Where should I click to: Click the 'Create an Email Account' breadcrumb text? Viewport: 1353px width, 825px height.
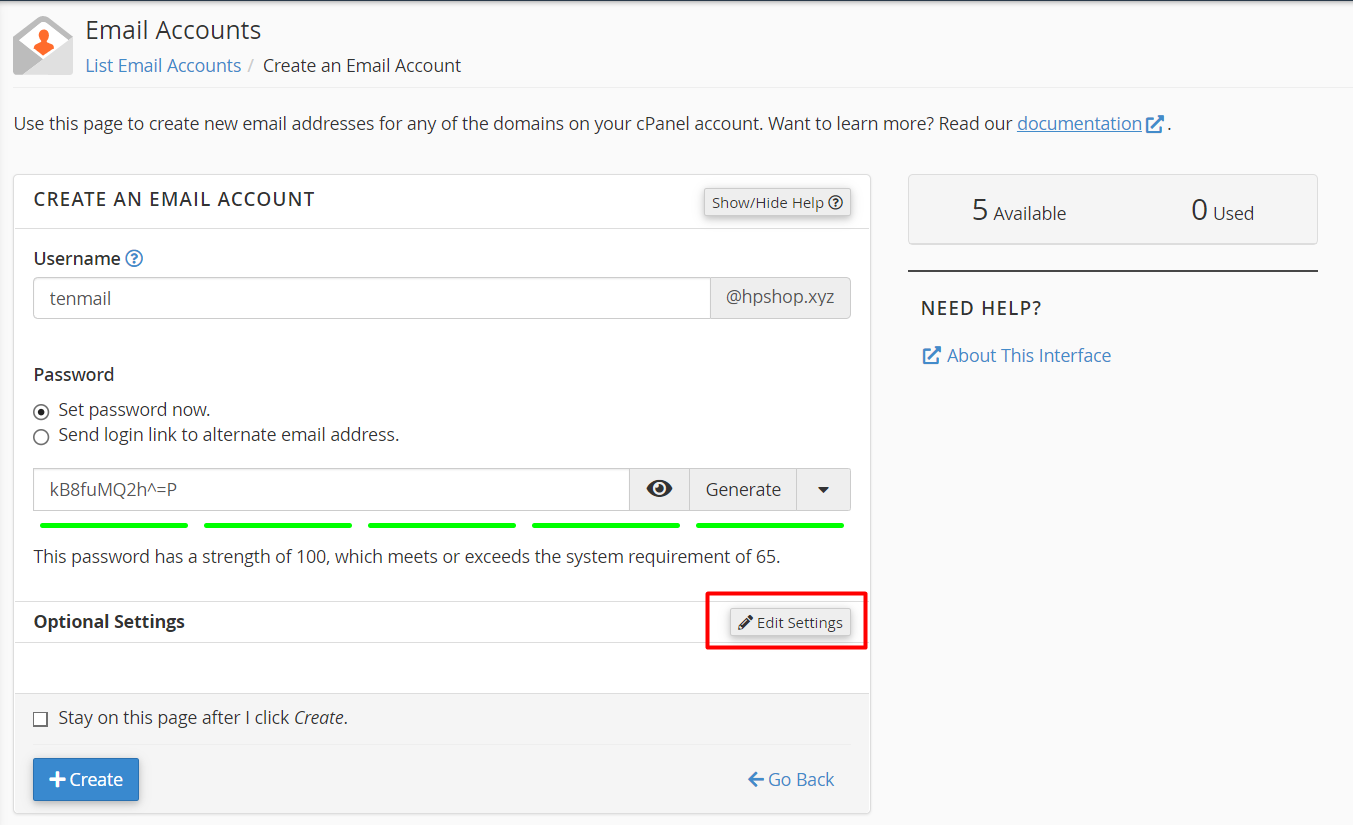tap(362, 65)
